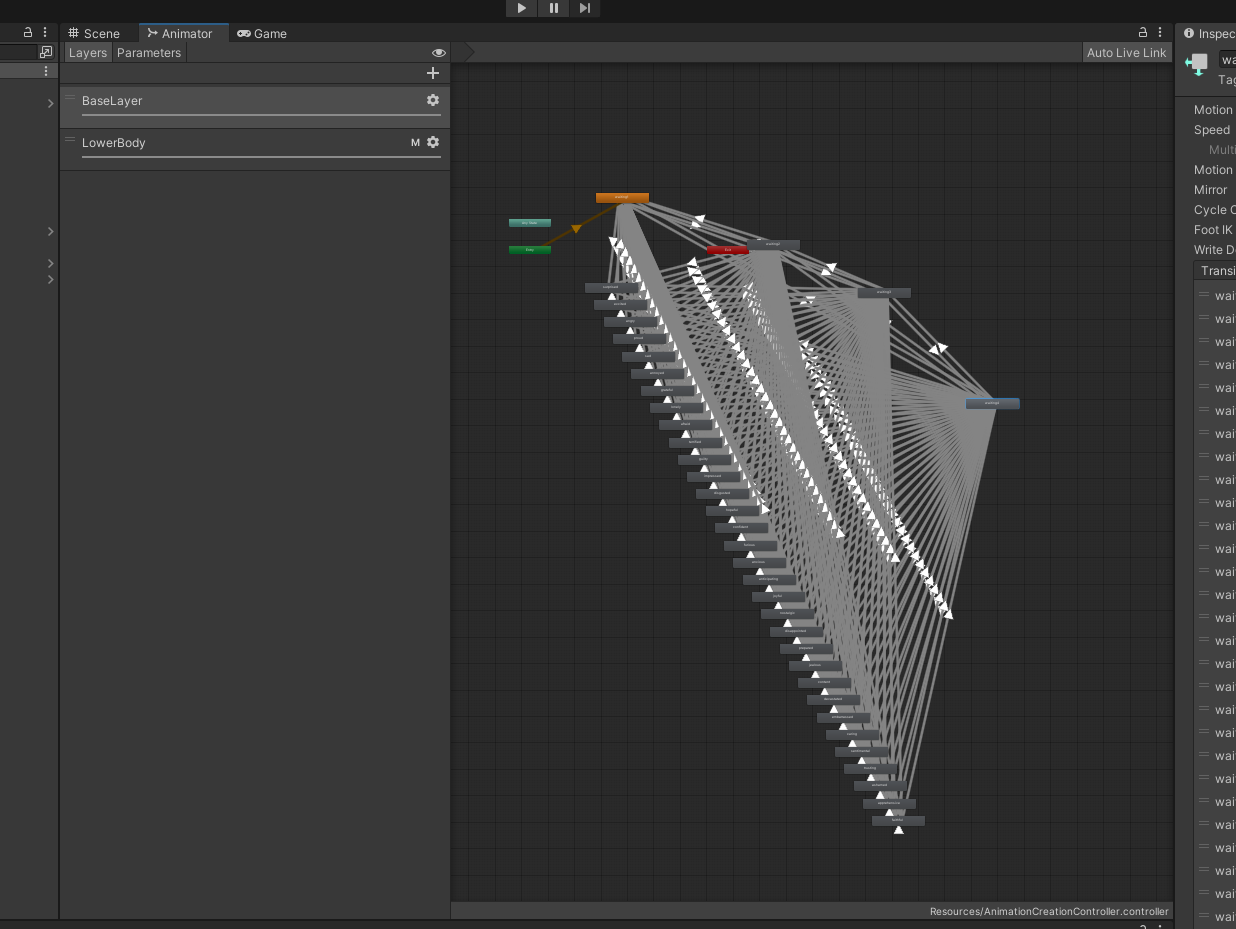The width and height of the screenshot is (1236, 929).
Task: Select the angry state node
Action: pyautogui.click(x=630, y=321)
